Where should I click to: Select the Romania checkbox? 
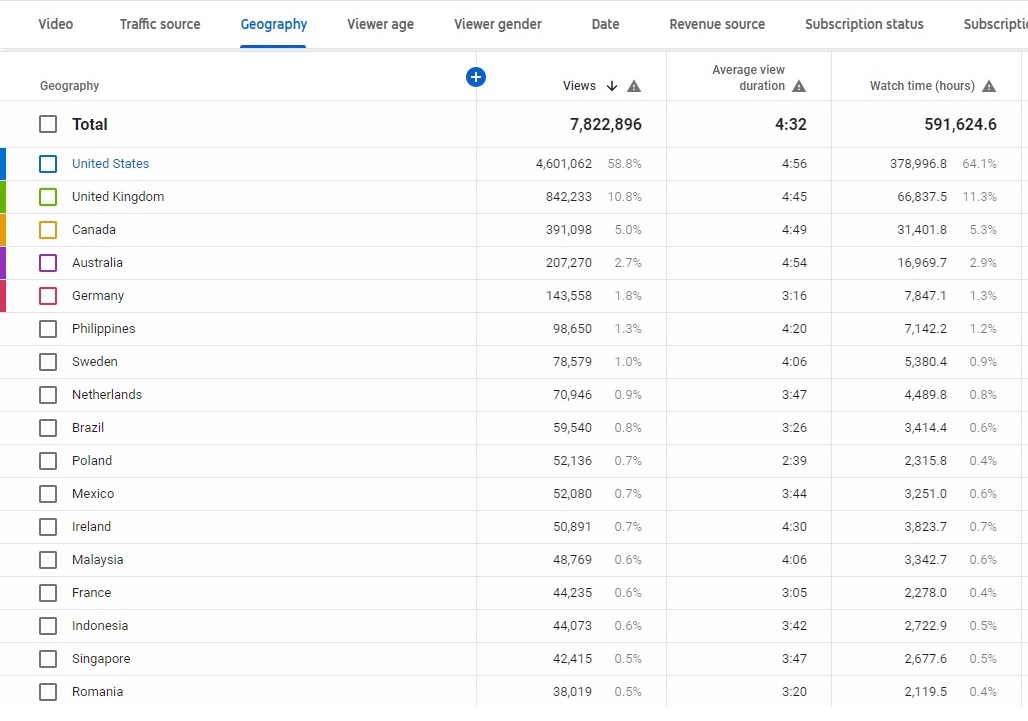tap(48, 692)
